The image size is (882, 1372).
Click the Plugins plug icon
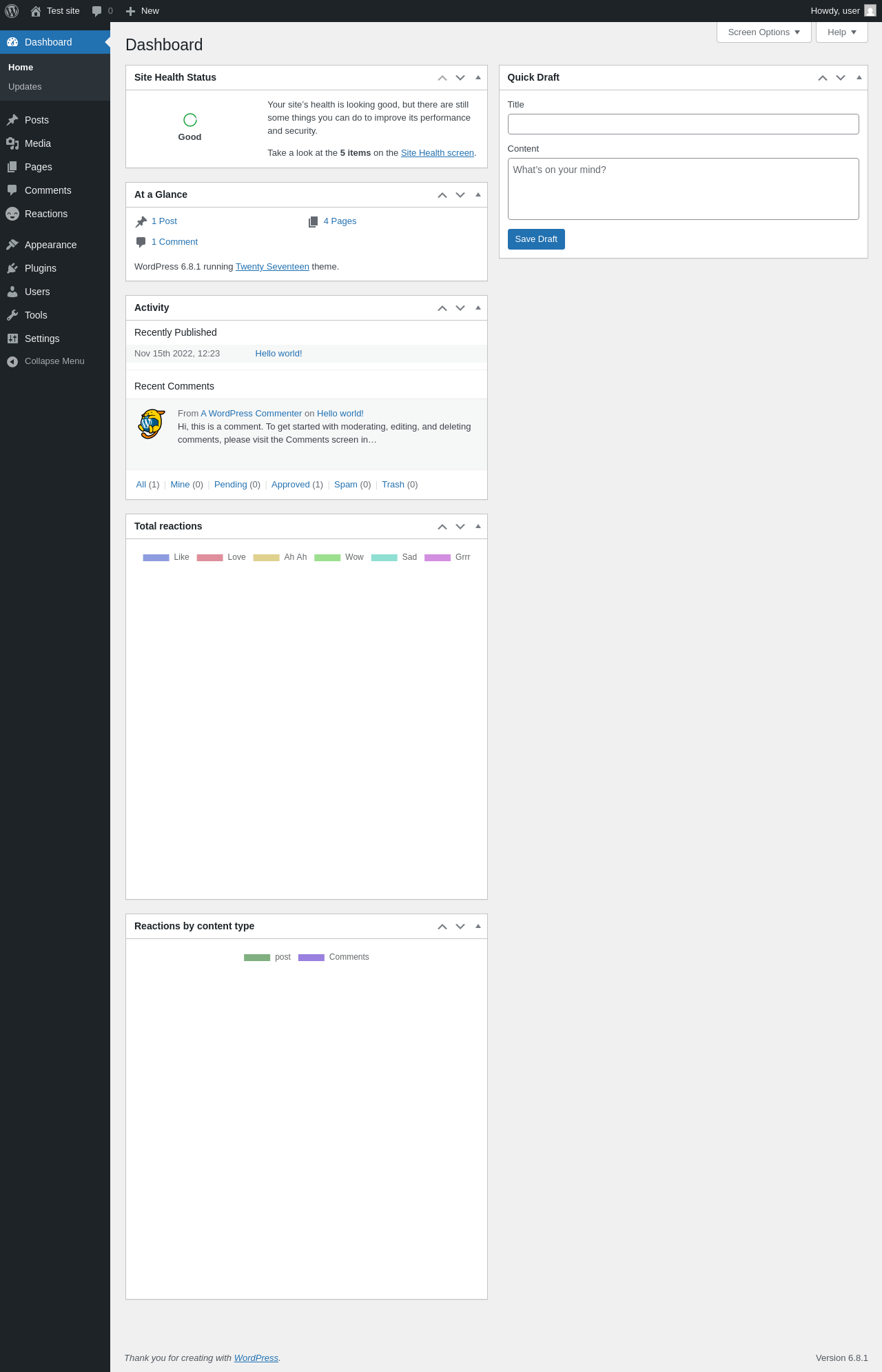coord(12,268)
